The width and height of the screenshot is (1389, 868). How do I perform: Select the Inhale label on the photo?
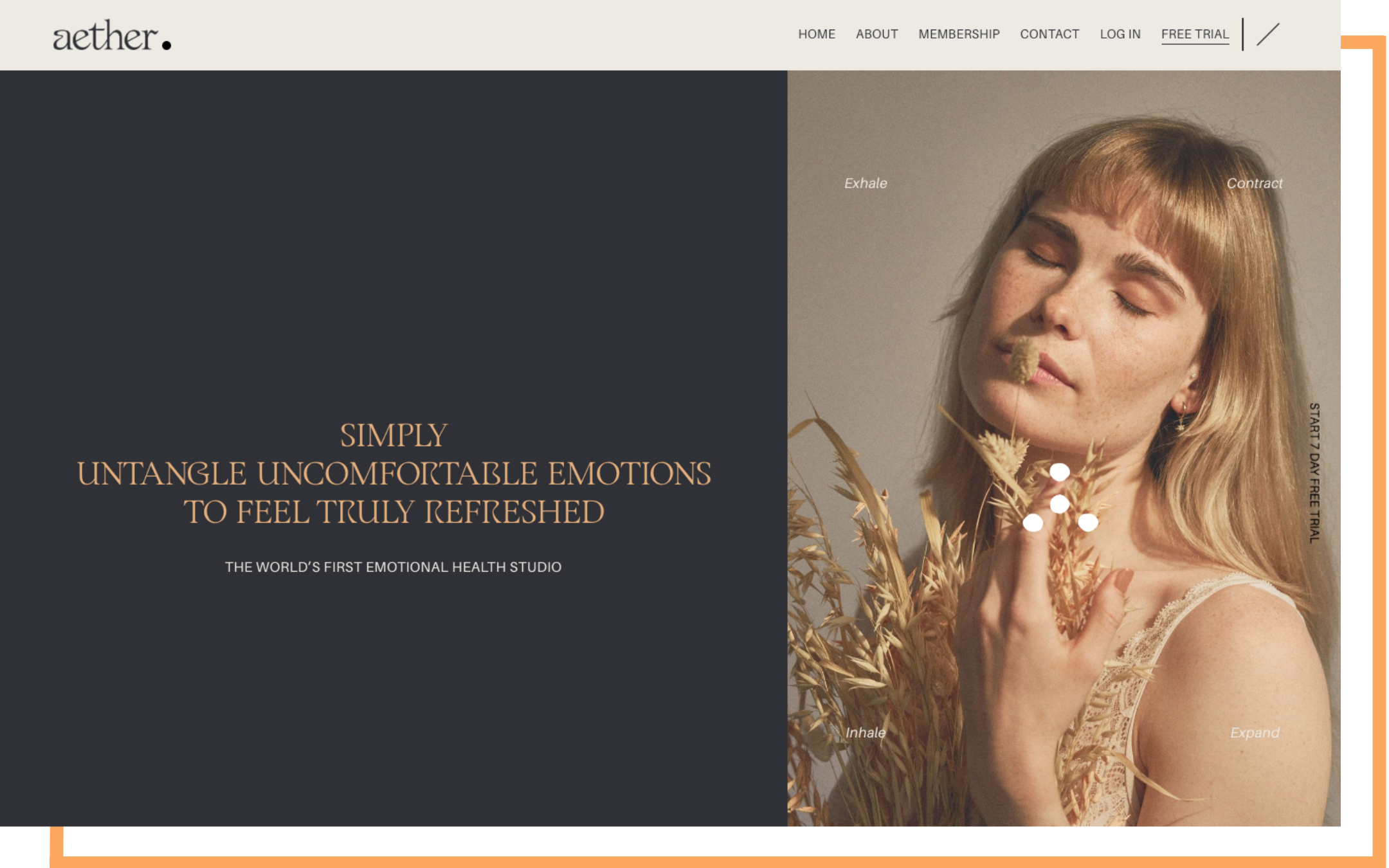click(866, 732)
